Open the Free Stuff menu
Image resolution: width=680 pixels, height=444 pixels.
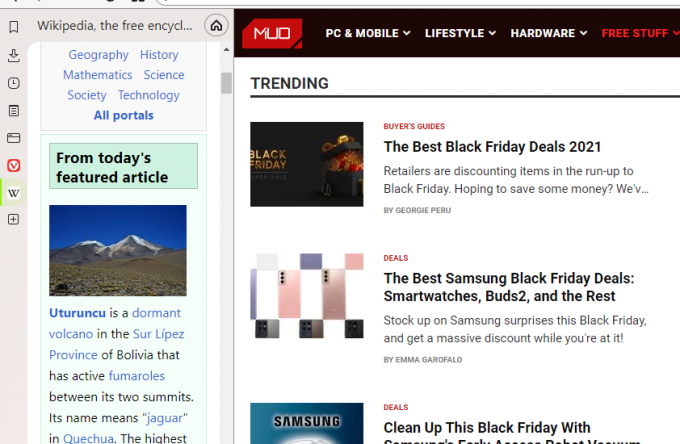tap(640, 33)
